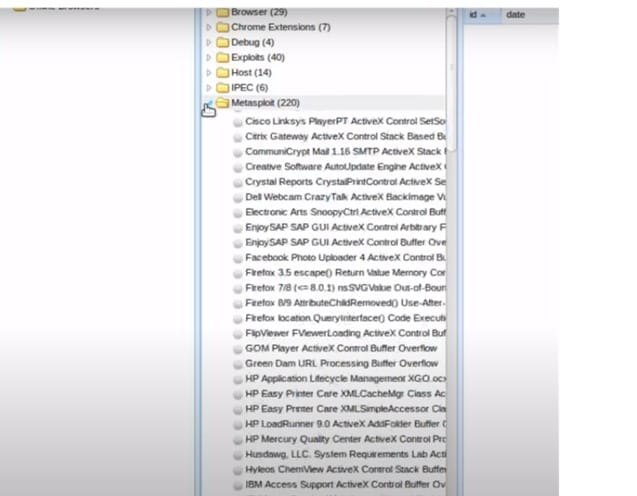Open Firefox 7/8 nsSVGValue Out-of-Bounds module
637x496 pixels.
[345, 288]
